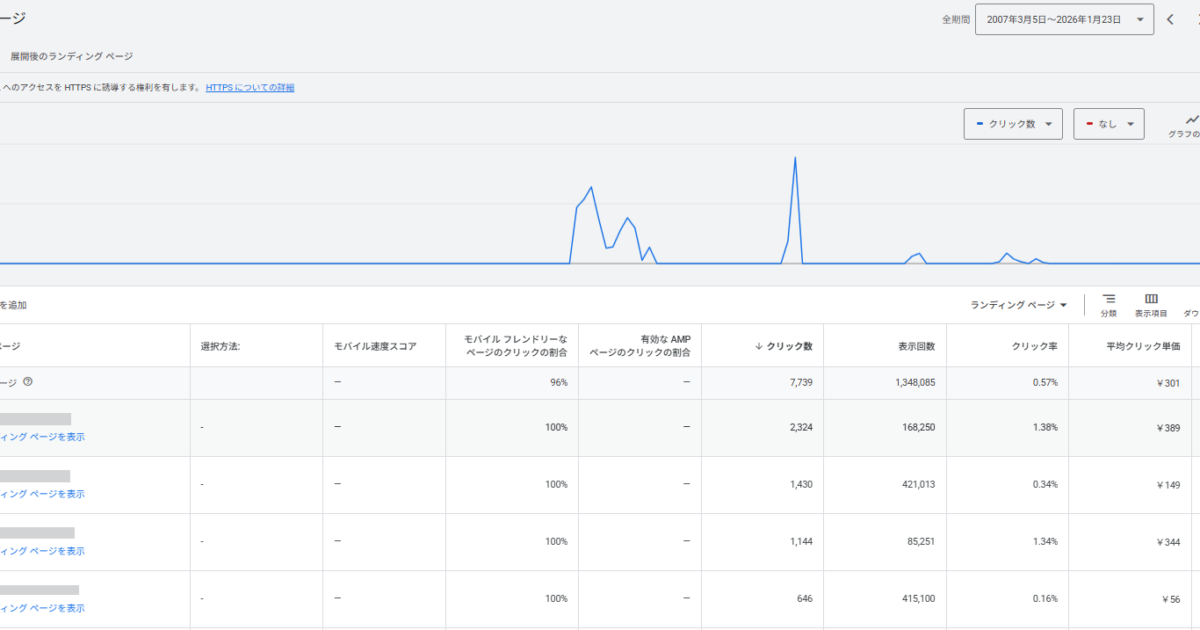Expand the red なし metric dropdown
The height and width of the screenshot is (630, 1200).
point(1108,124)
